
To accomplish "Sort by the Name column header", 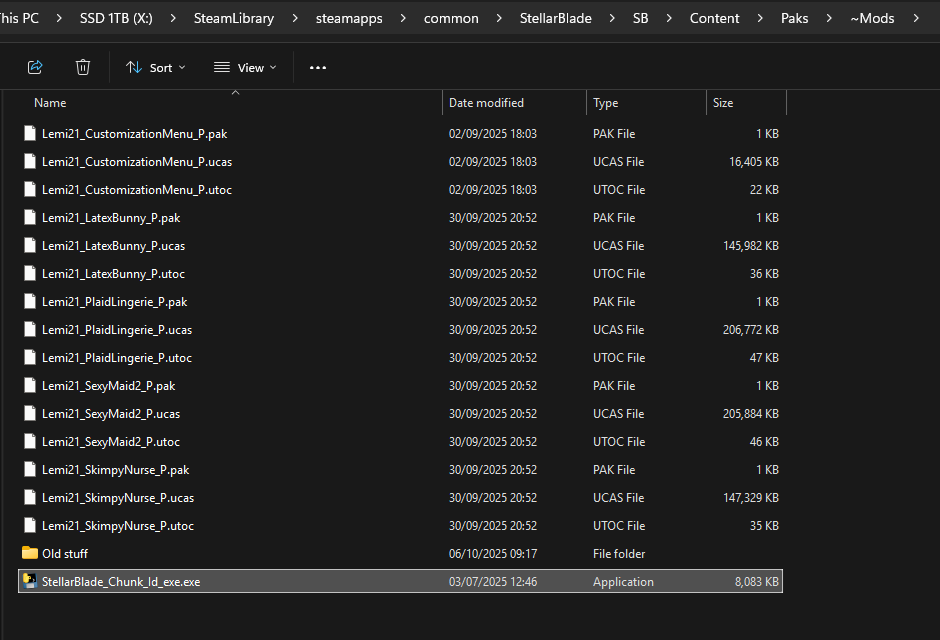I will pyautogui.click(x=50, y=102).
